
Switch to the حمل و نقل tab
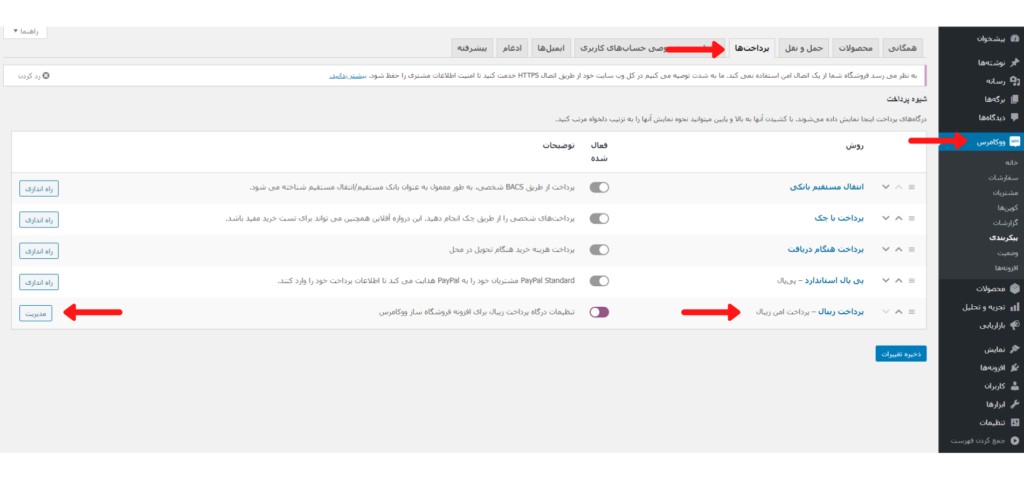click(x=804, y=48)
